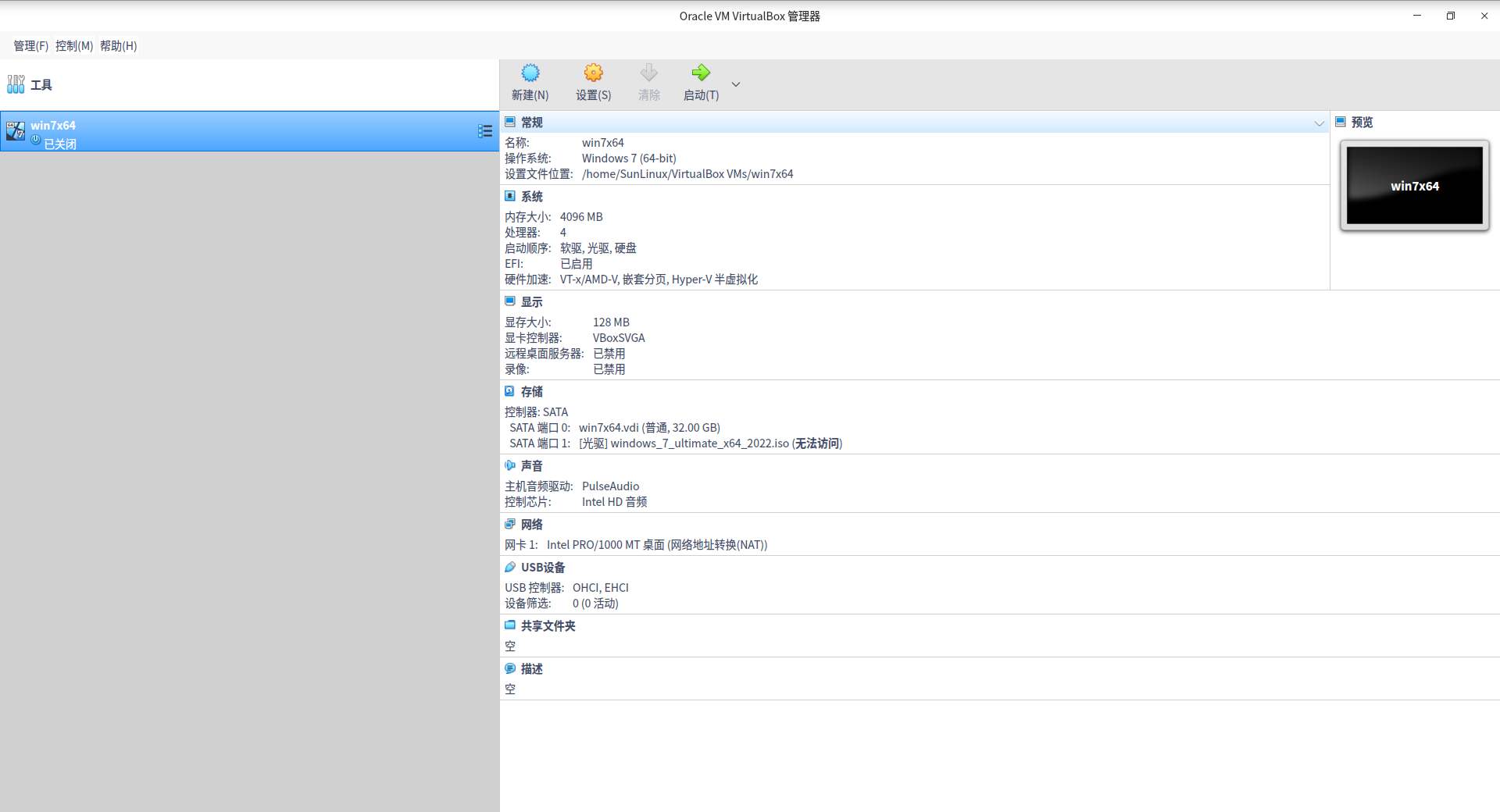
Task: Click the 0 (0 活动) device filters value
Action: (x=595, y=604)
